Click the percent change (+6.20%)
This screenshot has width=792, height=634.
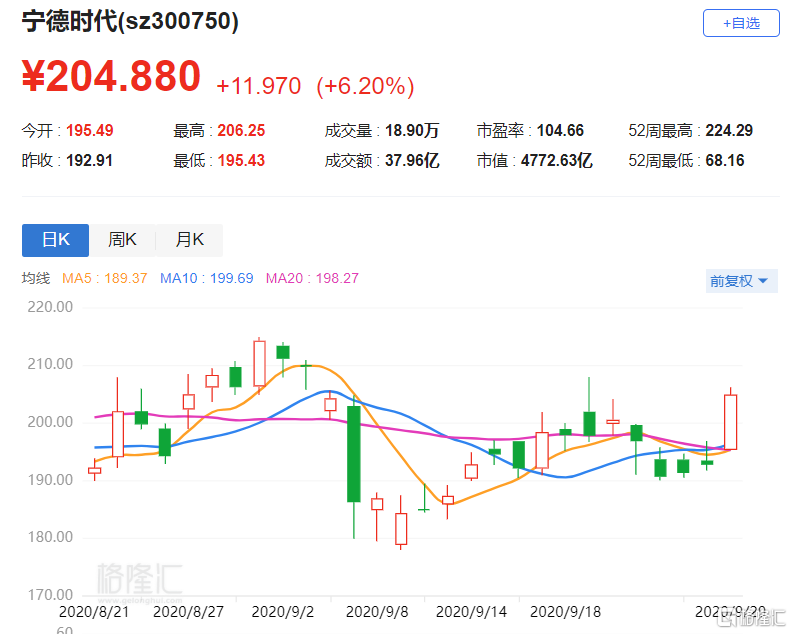(365, 86)
